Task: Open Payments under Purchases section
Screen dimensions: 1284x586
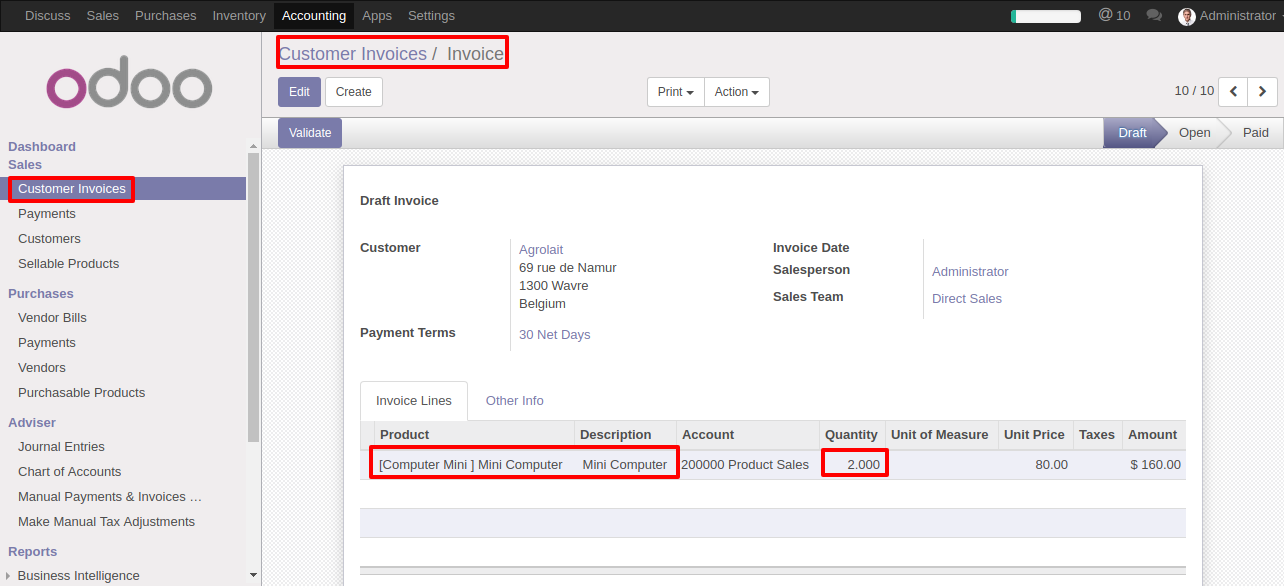Action: (47, 343)
